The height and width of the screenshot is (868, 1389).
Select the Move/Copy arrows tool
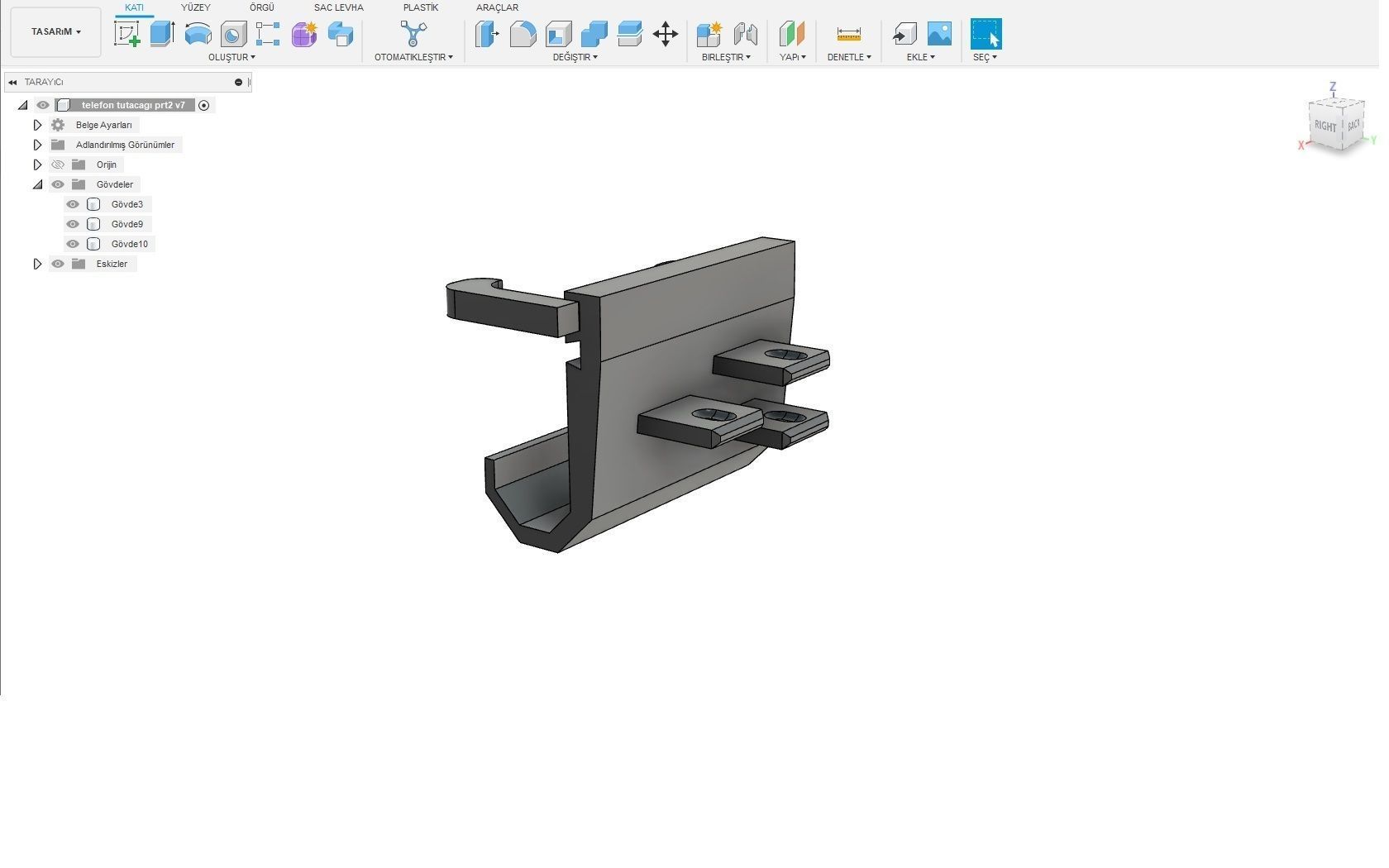666,34
